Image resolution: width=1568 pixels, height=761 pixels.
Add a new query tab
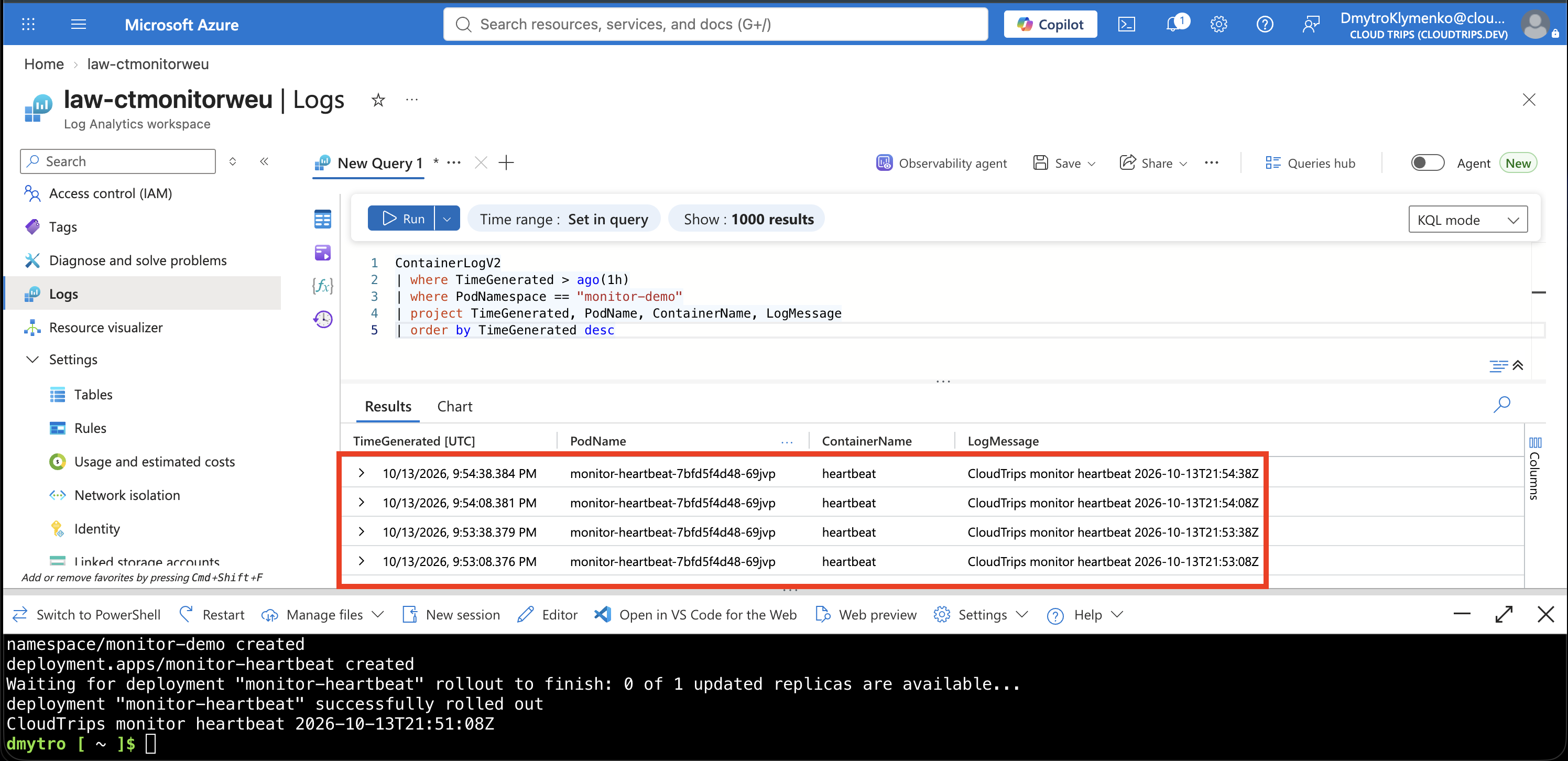pos(506,162)
